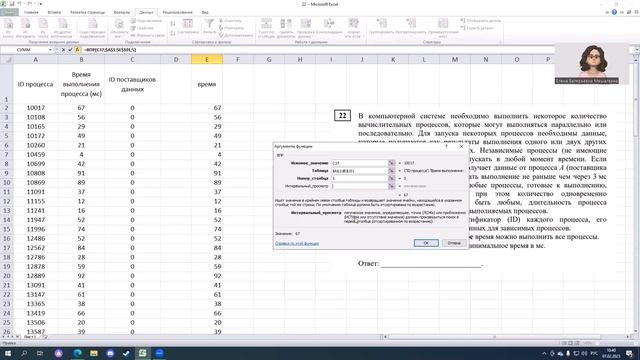640x360 pixels.
Task: Open the Review ribbon tab
Action: (x=178, y=12)
